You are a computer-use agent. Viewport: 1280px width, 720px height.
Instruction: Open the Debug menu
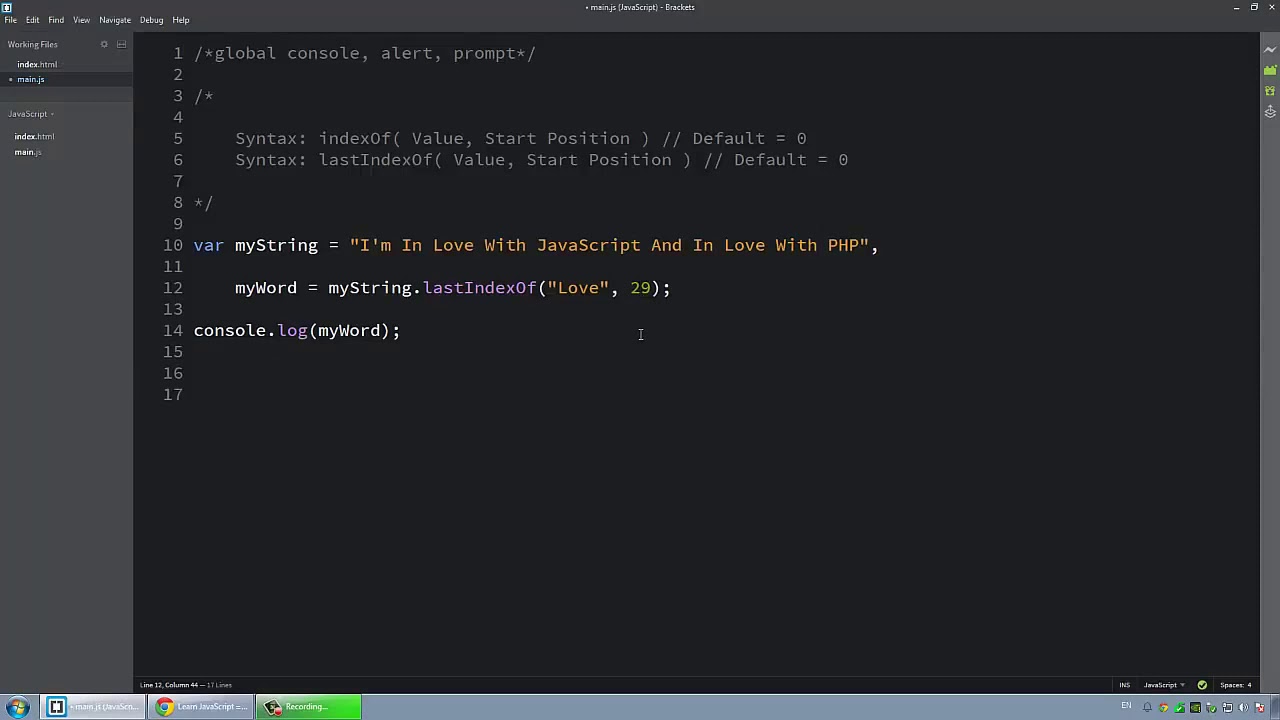click(x=151, y=20)
